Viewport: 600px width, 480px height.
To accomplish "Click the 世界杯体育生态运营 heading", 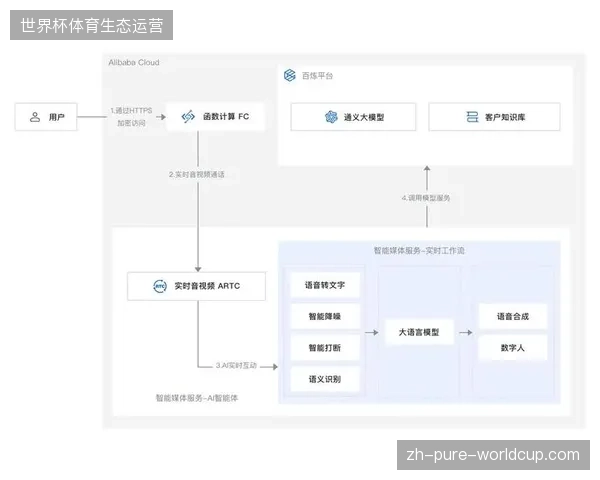I will (91, 25).
